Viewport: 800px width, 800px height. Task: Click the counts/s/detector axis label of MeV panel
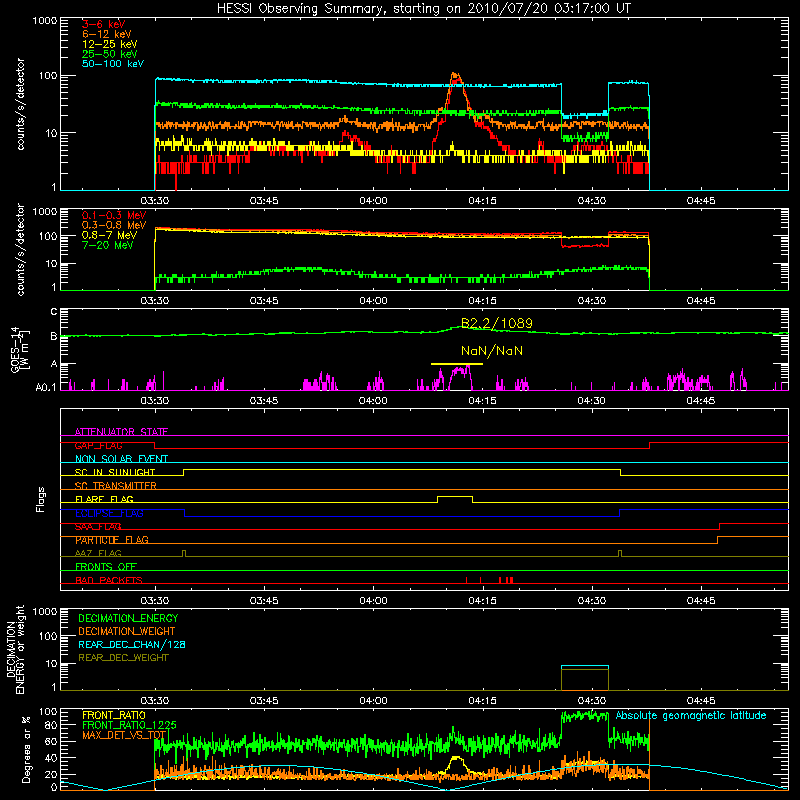coord(20,249)
